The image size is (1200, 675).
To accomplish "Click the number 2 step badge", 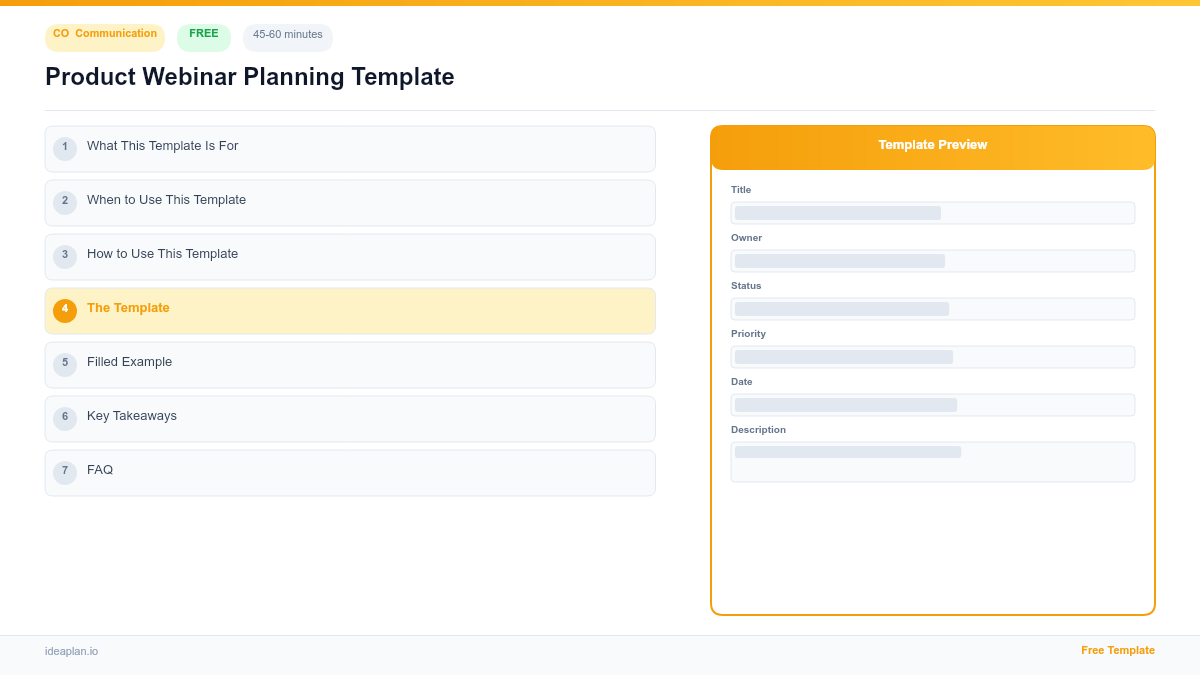I will coord(65,203).
